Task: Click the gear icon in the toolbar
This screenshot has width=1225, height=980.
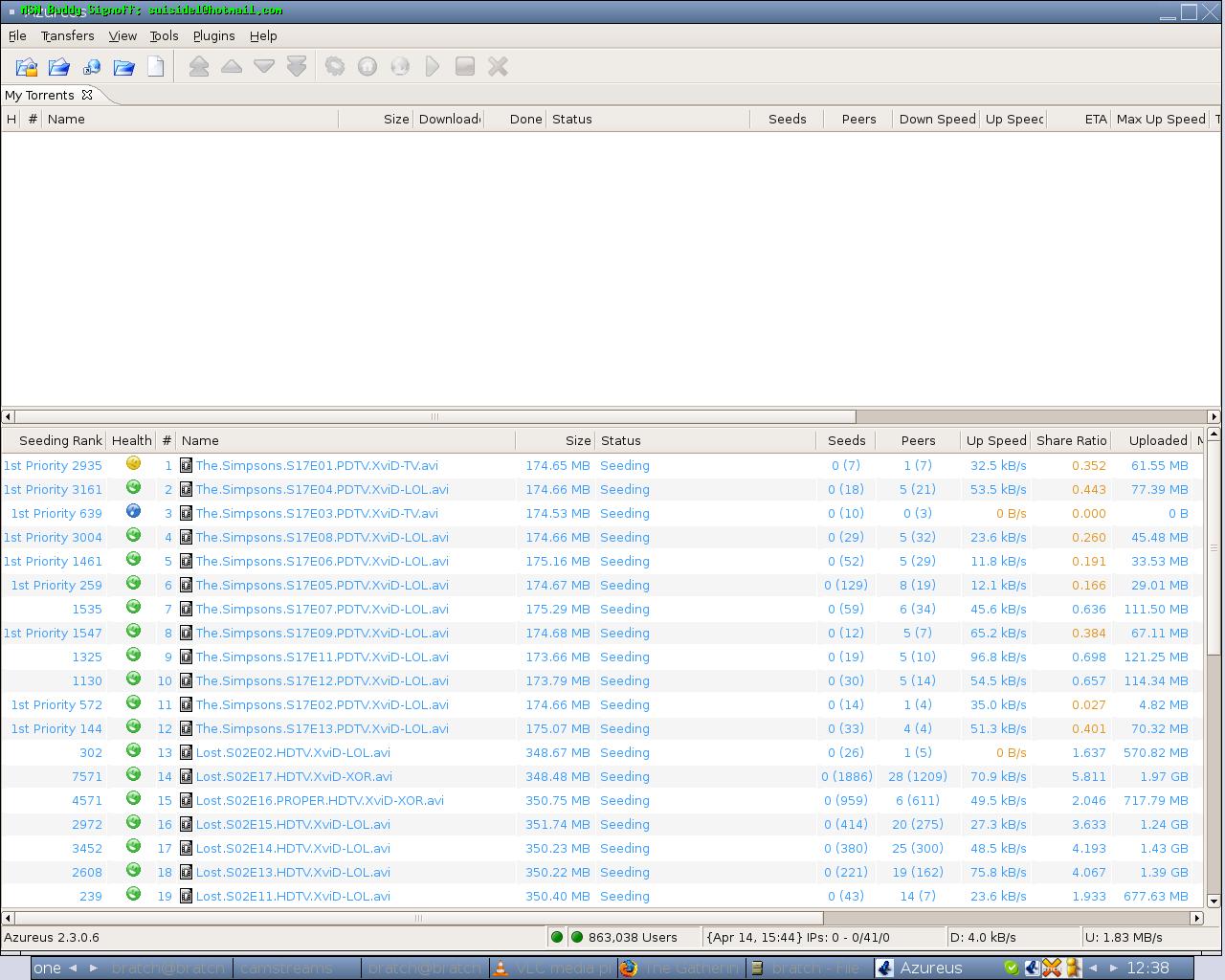Action: coord(335,66)
